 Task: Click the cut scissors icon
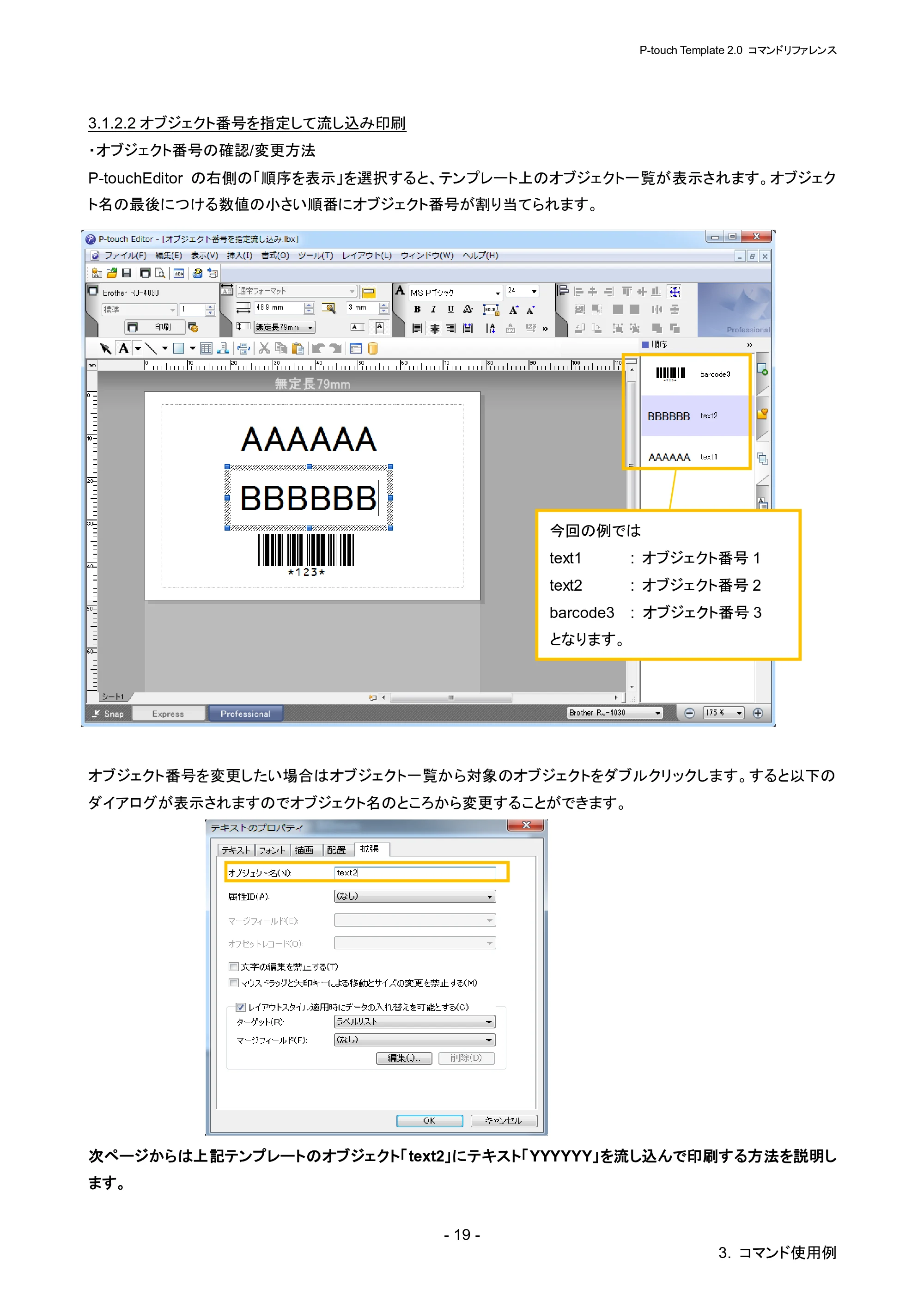tap(264, 348)
